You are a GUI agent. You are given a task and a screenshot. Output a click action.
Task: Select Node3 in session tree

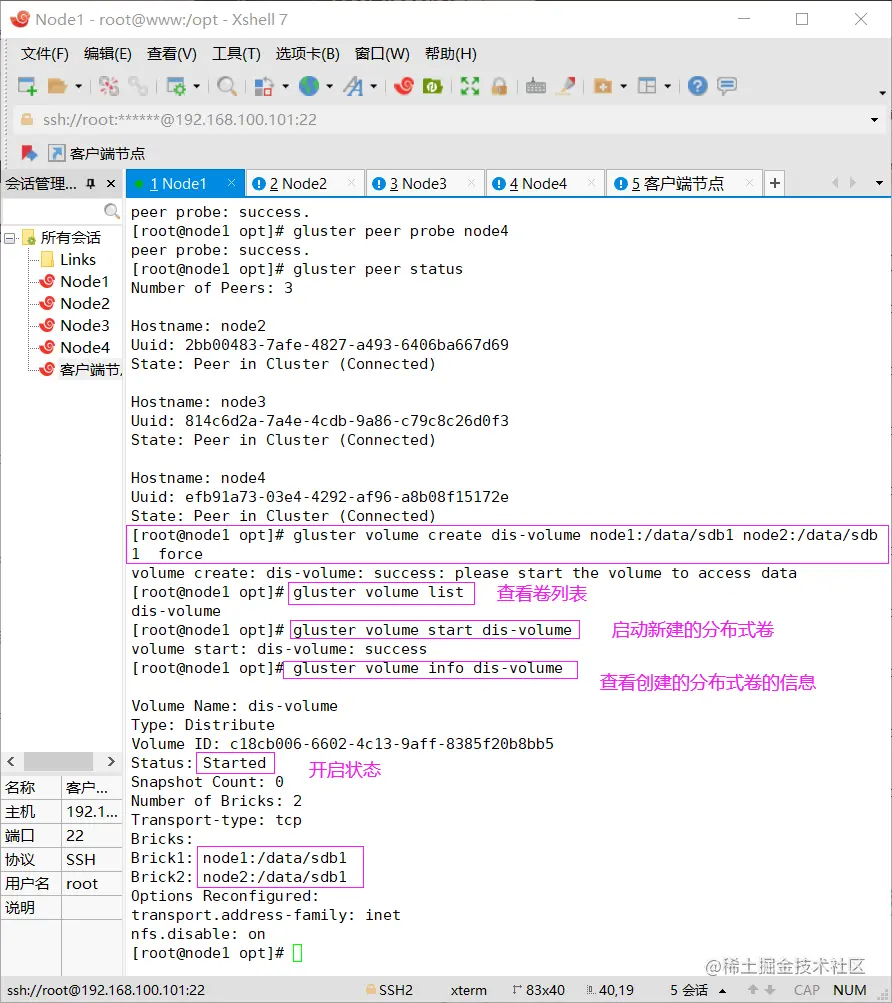coord(84,326)
